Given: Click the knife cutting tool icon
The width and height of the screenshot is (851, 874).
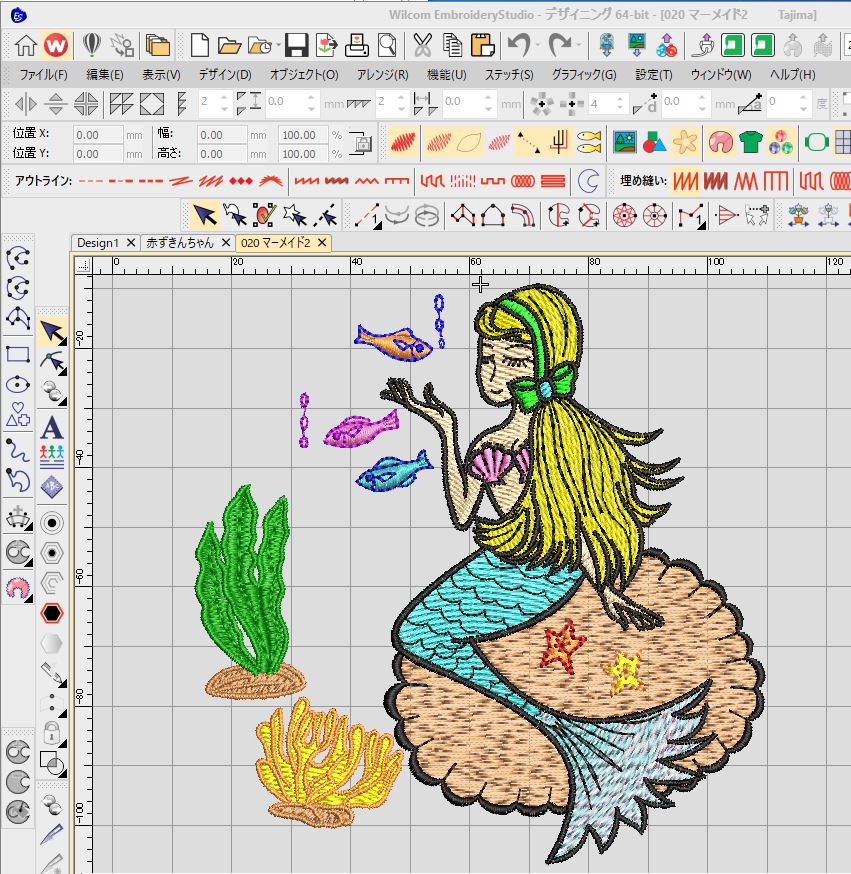Looking at the screenshot, I should click(51, 835).
